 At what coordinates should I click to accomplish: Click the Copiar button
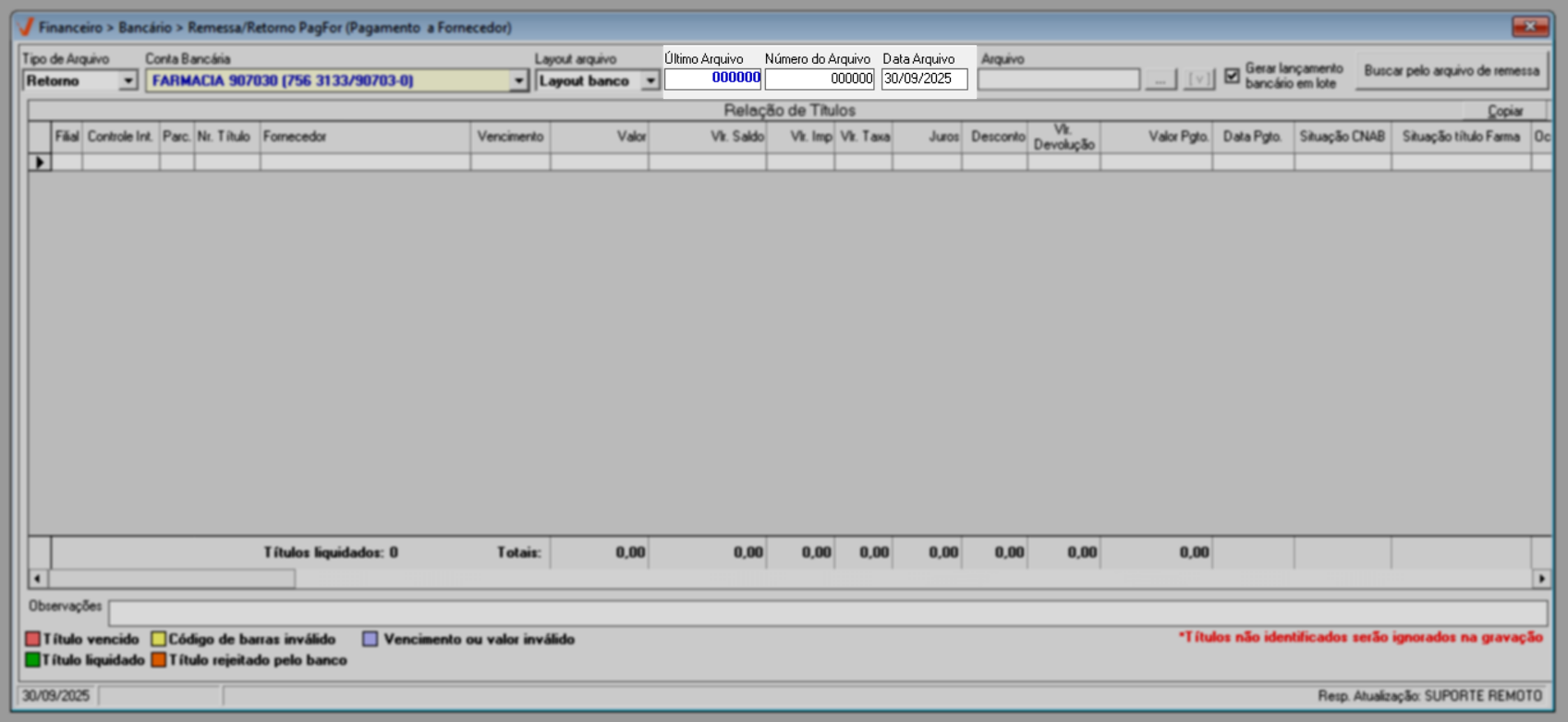1504,111
